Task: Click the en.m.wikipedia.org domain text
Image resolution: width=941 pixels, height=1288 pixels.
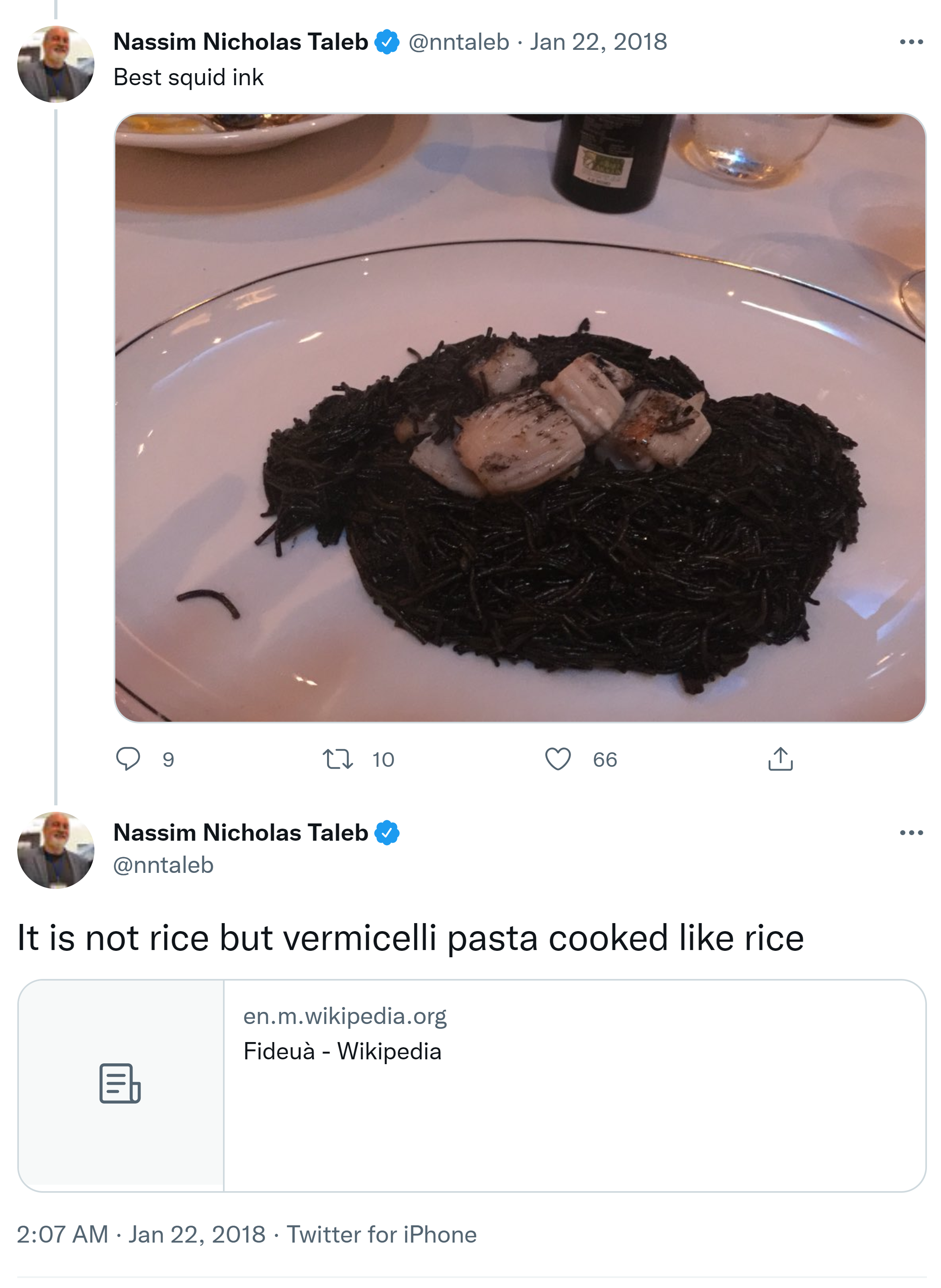Action: tap(345, 1016)
